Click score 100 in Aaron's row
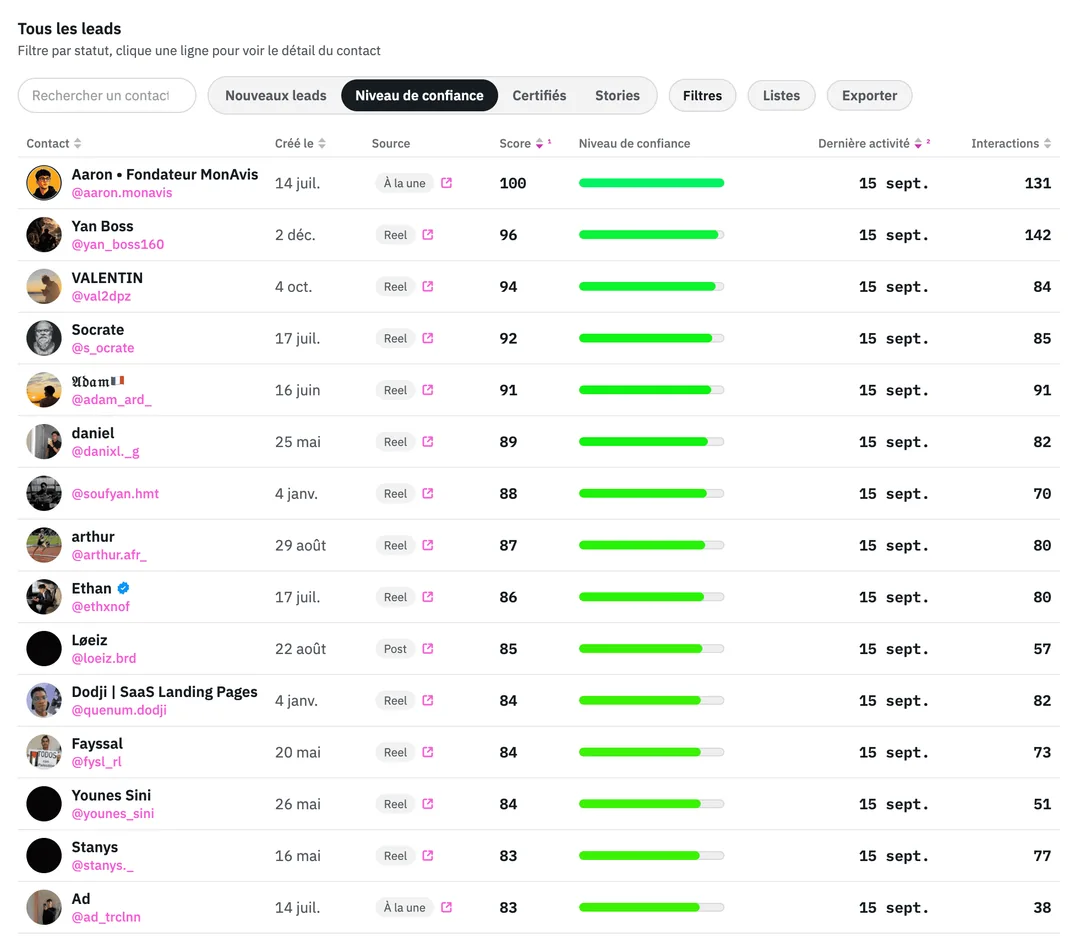 pos(512,183)
